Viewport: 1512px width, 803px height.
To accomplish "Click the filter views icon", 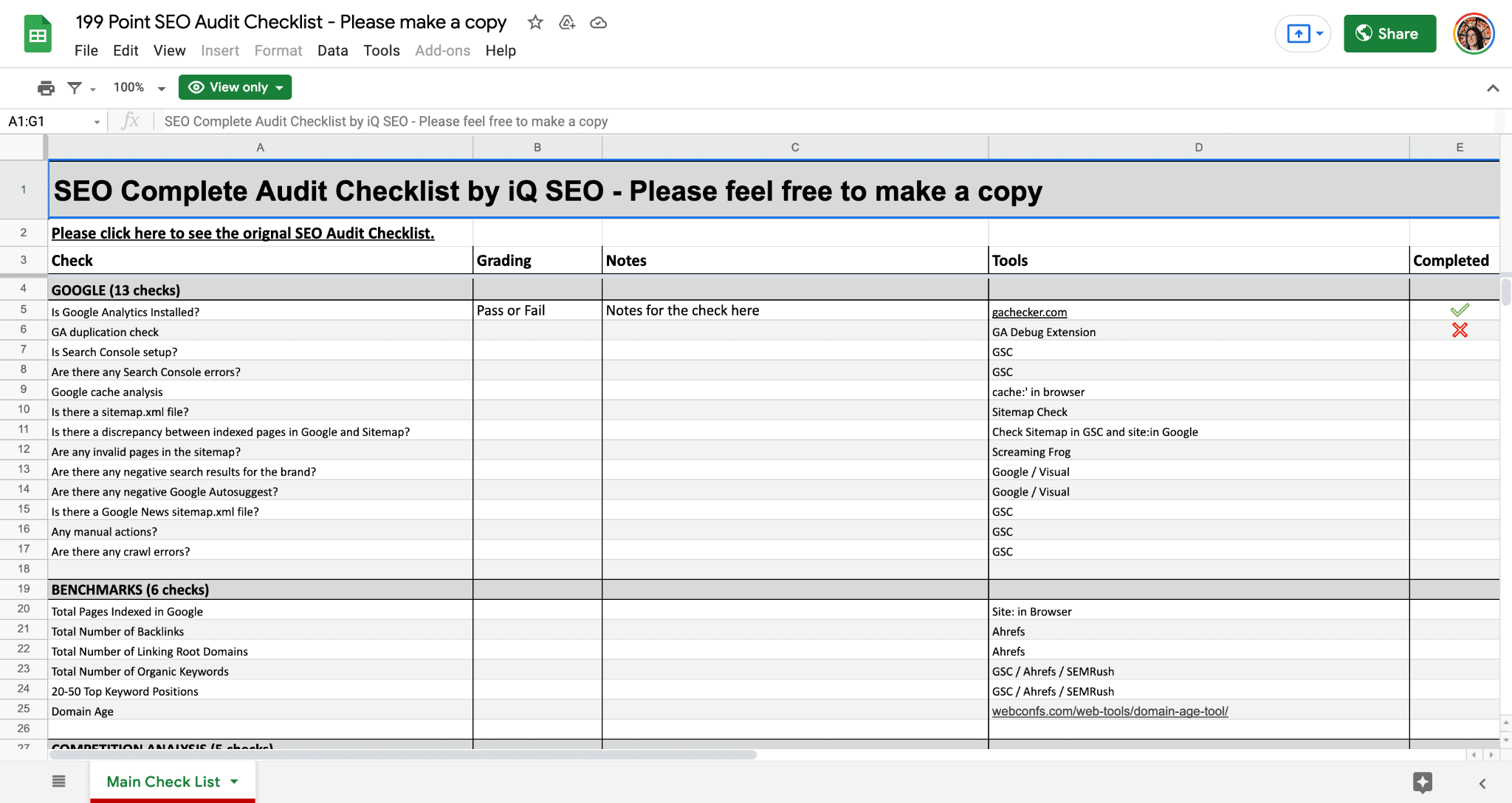I will point(75,88).
